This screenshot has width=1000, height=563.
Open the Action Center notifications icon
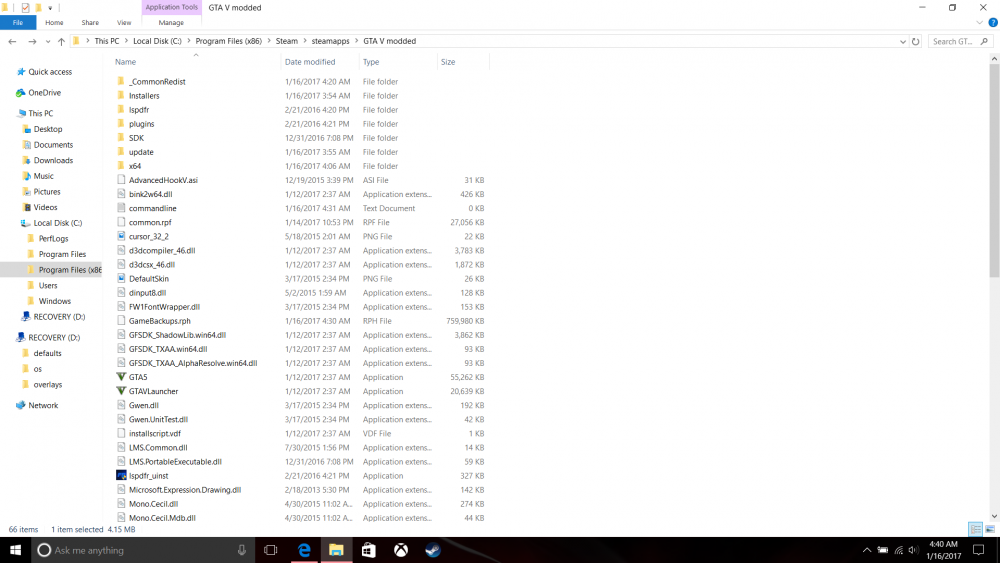pos(978,550)
